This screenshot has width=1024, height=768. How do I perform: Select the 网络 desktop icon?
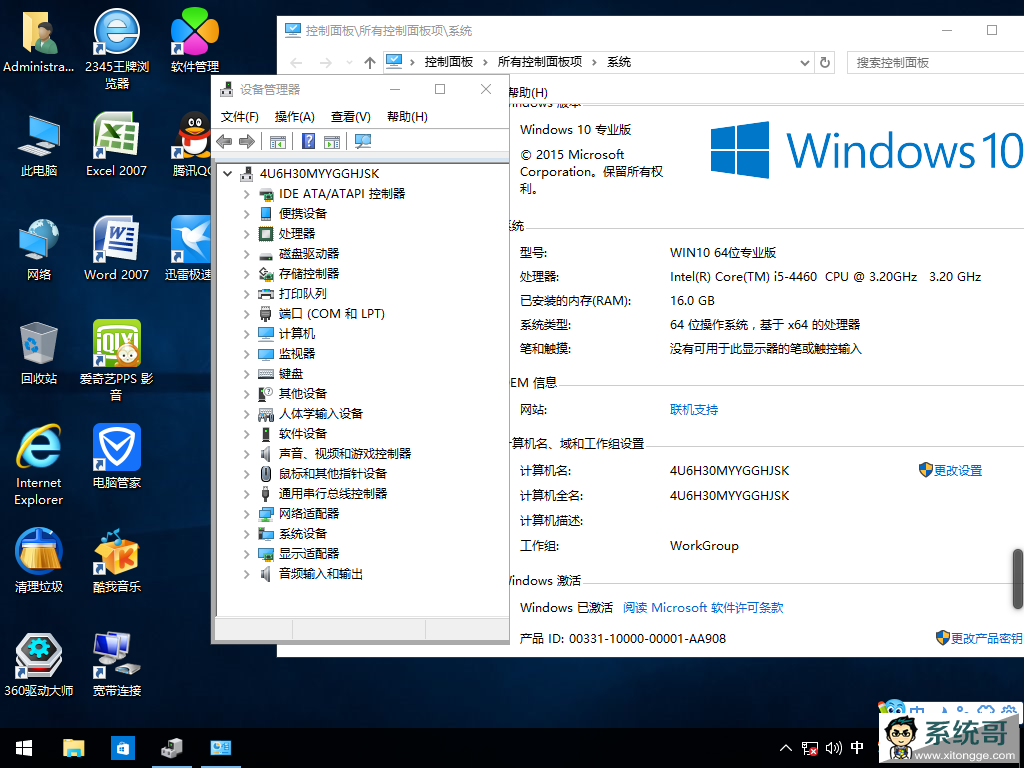click(x=39, y=249)
